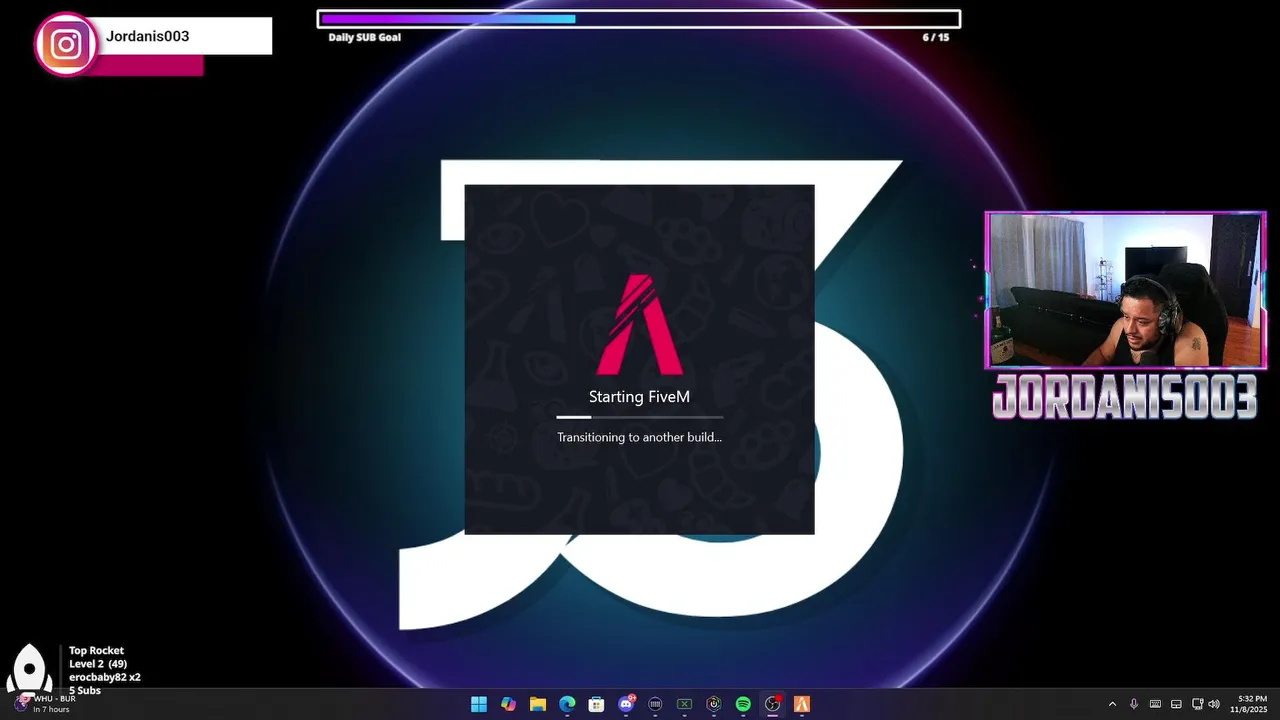
Task: Open the volume tray icon
Action: 1215,704
